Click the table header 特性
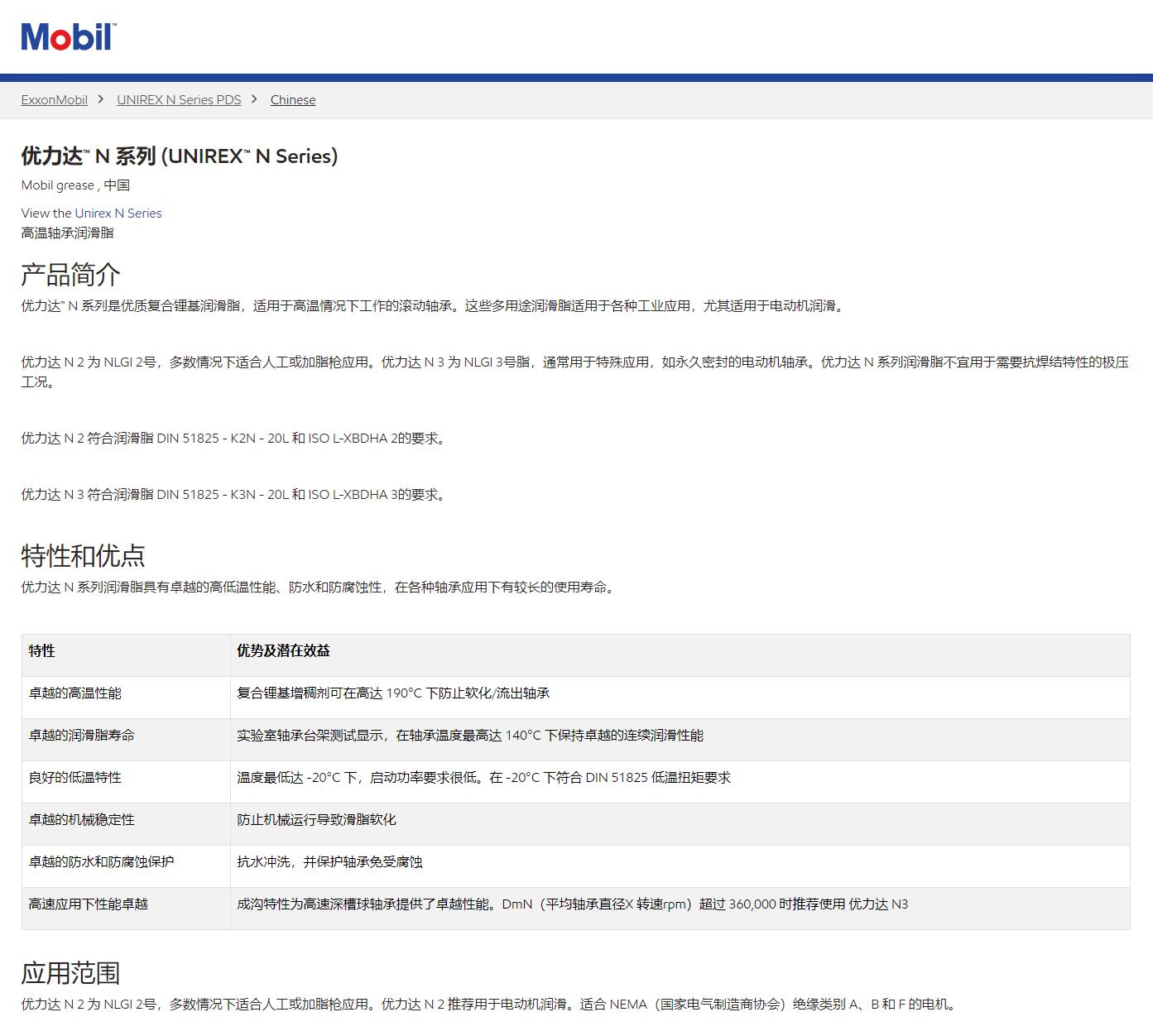Screen dimensions: 1153x1036 coord(126,655)
